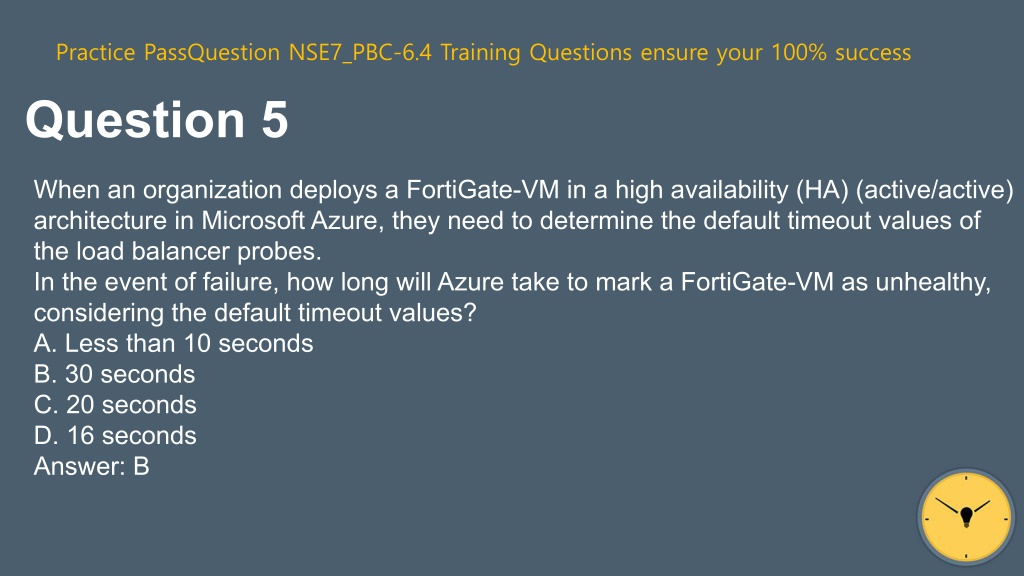
Task: Select option A Less than 10 seconds
Action: click(x=173, y=344)
